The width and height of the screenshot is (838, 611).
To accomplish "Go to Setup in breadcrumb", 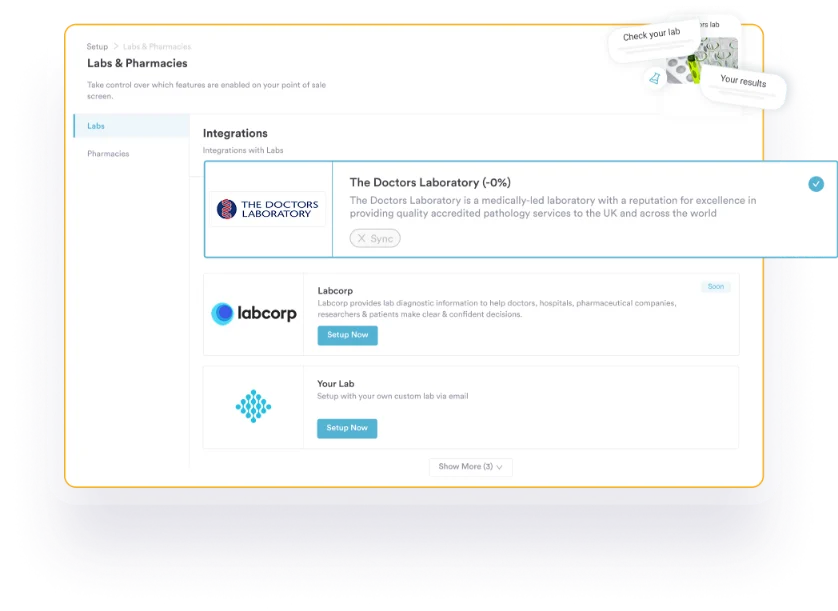I will pos(97,47).
